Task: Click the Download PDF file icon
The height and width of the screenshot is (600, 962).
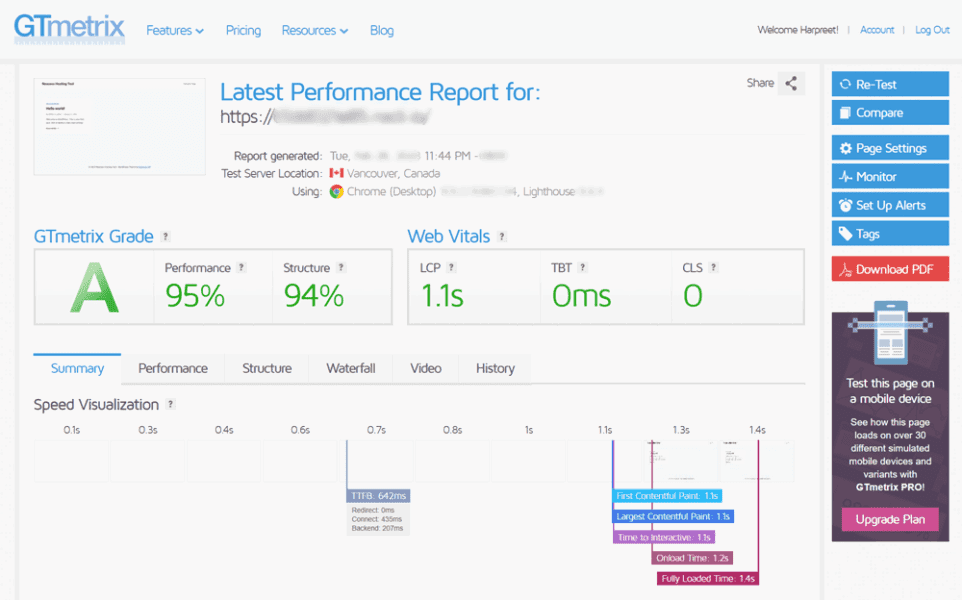Action: click(845, 269)
